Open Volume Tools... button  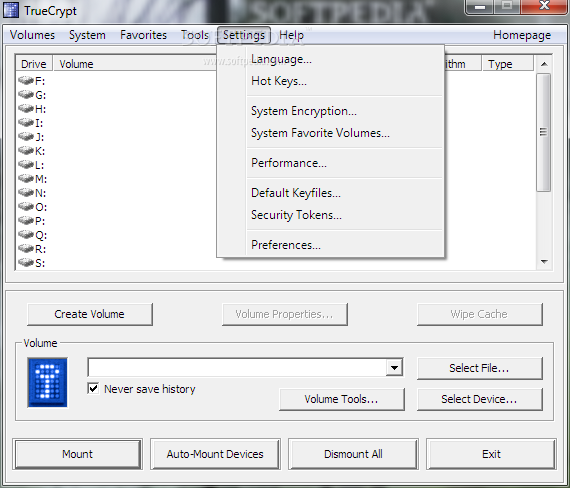pyautogui.click(x=342, y=399)
